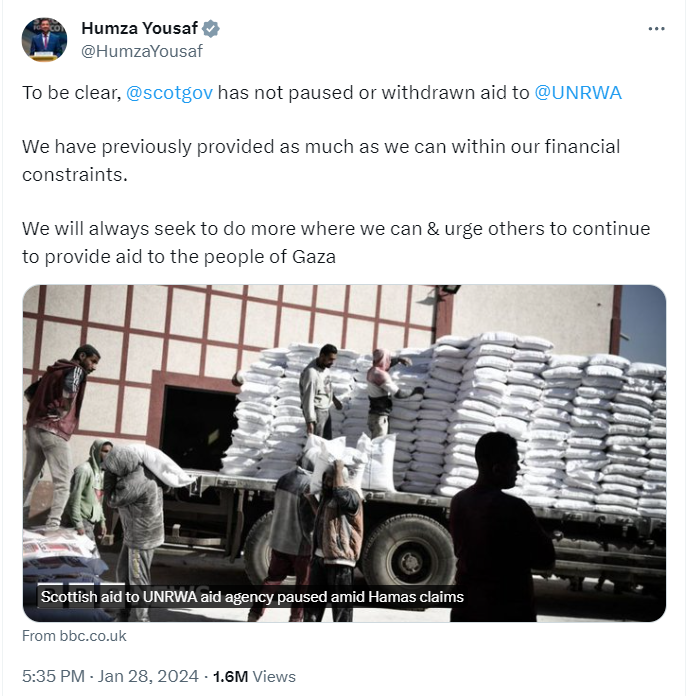Screen dimensions: 686x696
Task: Click the truck wheel in the image
Action: click(409, 562)
